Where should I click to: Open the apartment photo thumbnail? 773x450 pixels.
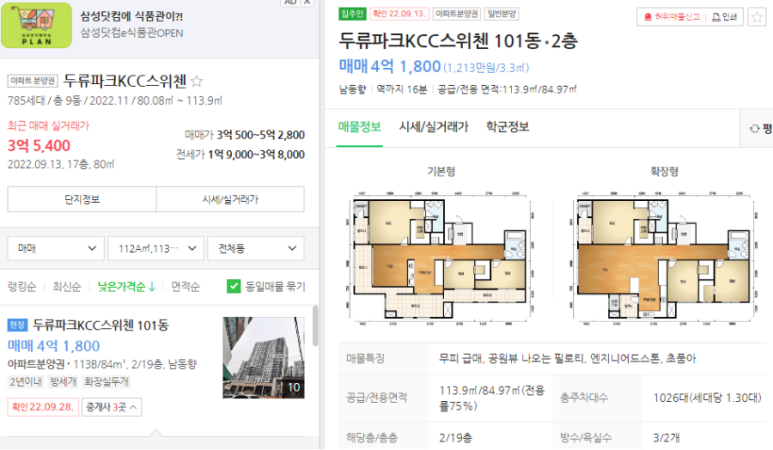[263, 358]
